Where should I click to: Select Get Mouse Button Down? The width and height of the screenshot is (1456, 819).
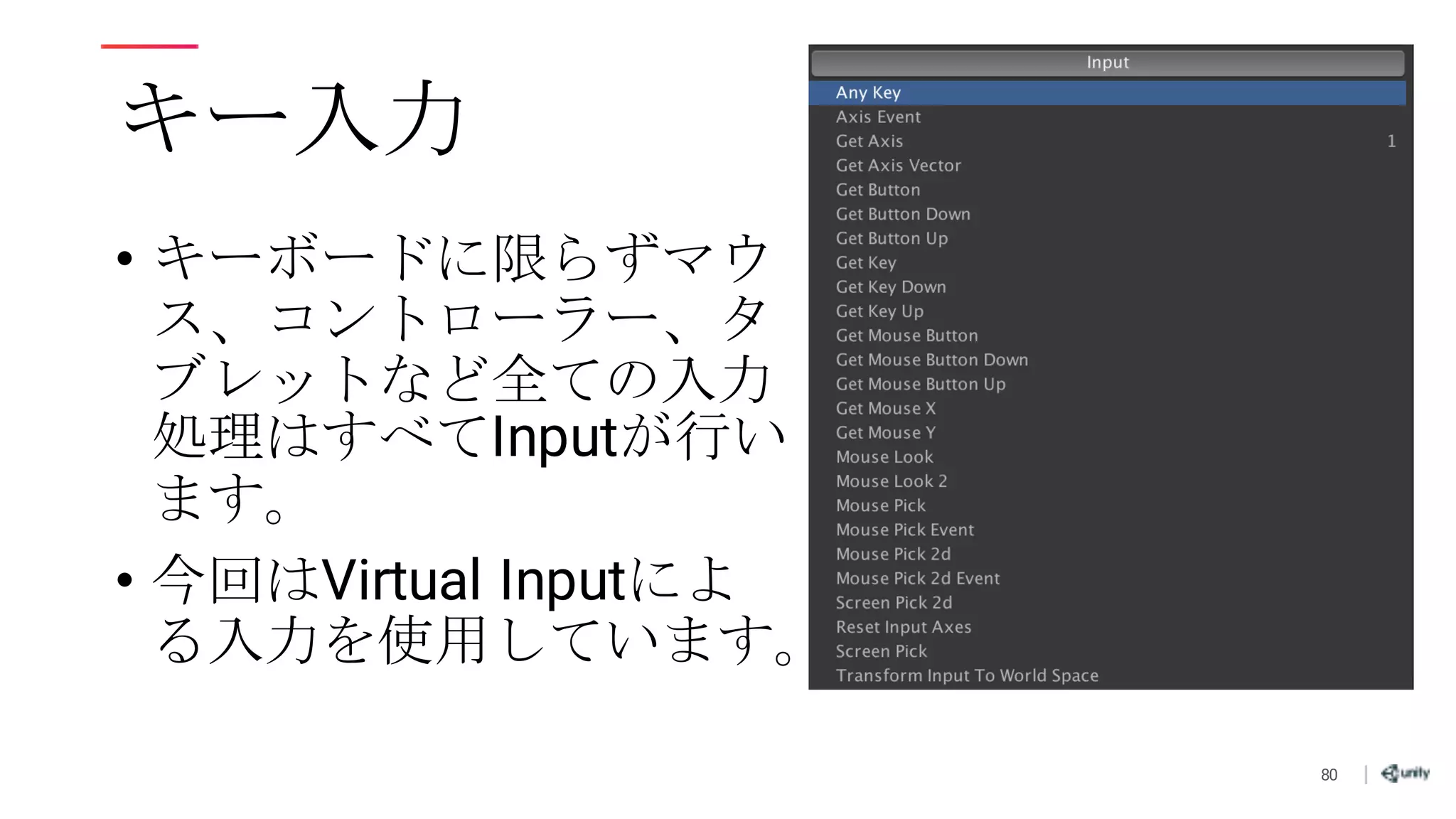[931, 360]
